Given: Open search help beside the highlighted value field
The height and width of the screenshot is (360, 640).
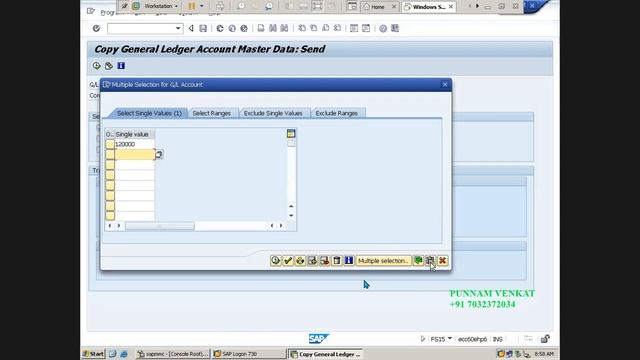Looking at the screenshot, I should pos(159,154).
